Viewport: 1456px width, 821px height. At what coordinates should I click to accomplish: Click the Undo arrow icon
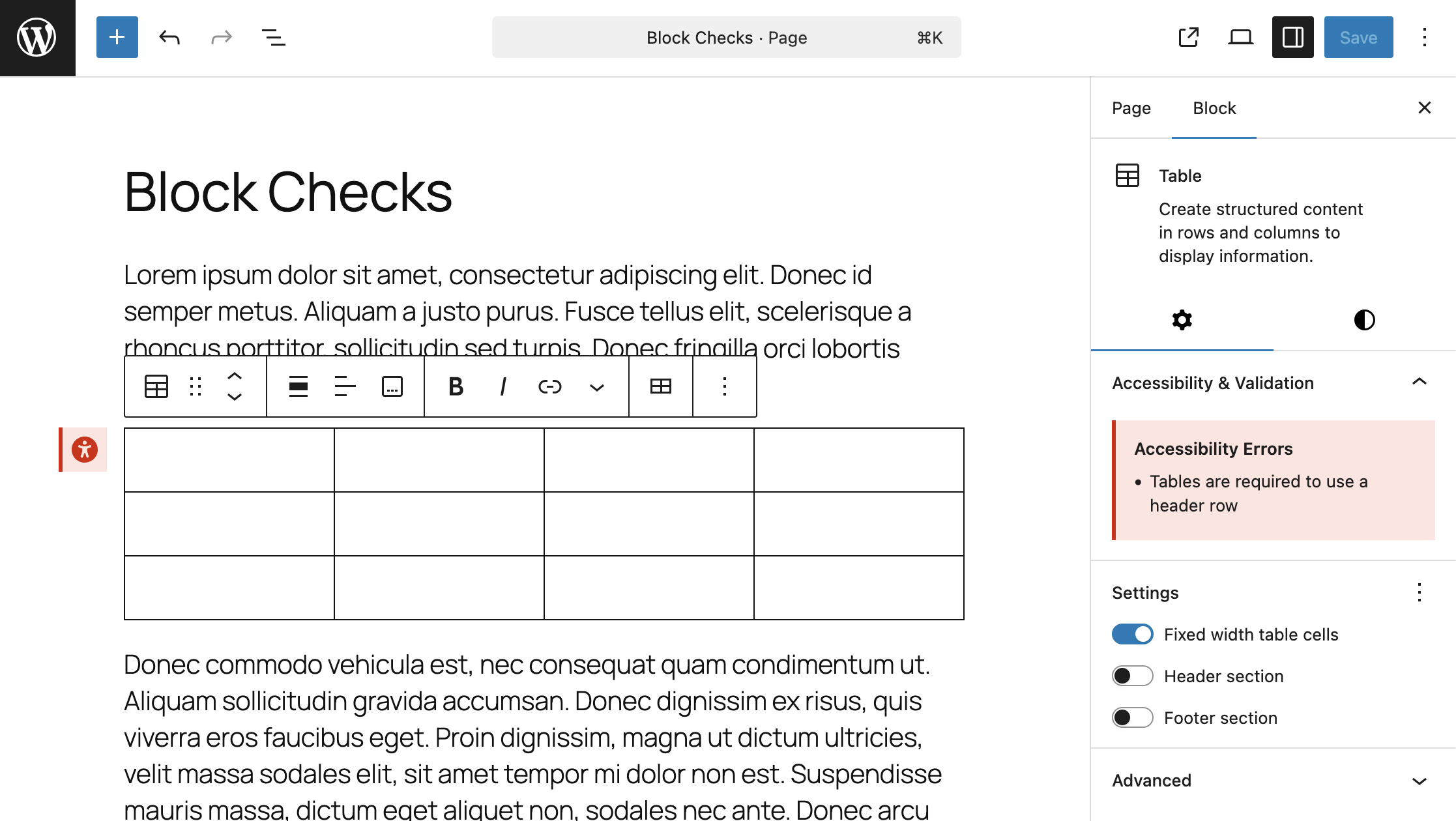click(169, 37)
